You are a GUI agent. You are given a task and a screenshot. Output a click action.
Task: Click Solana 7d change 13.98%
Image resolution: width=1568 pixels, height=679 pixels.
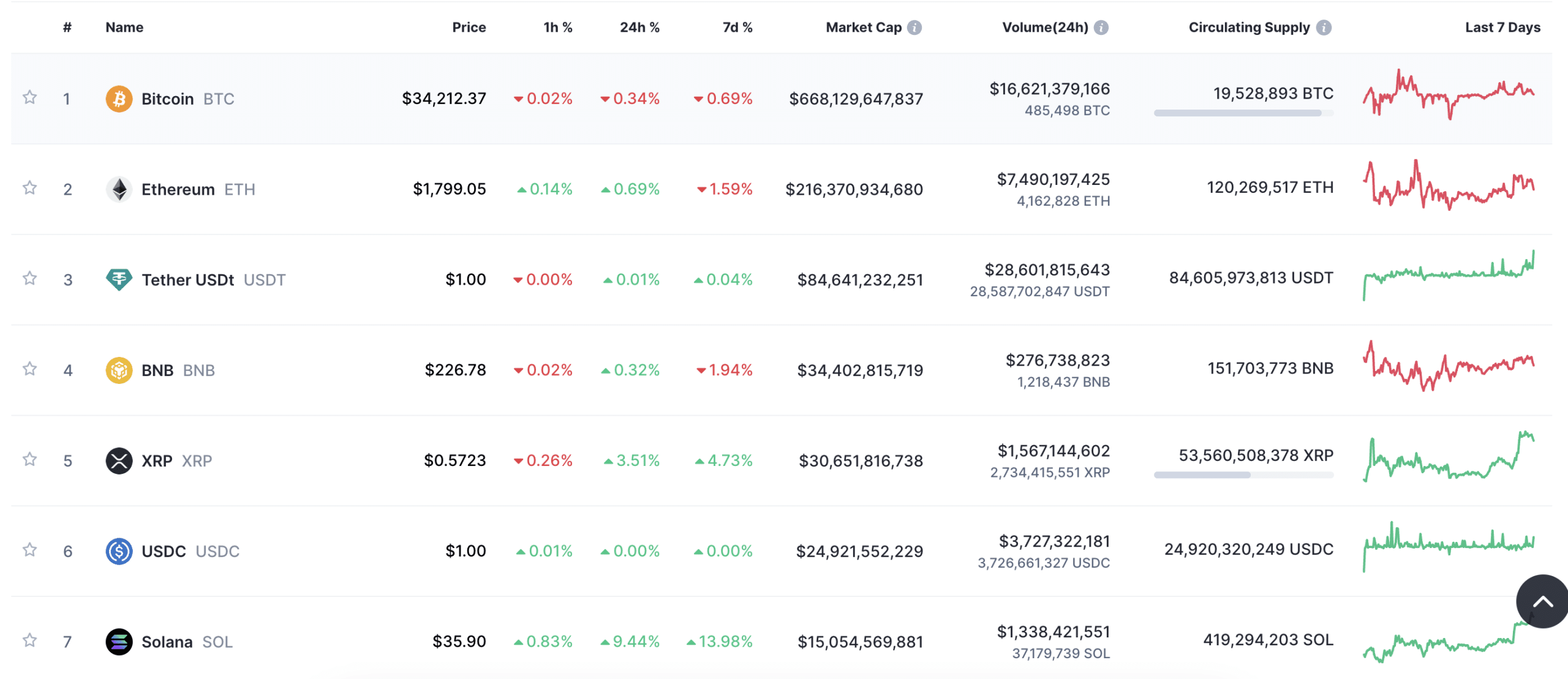click(x=720, y=642)
